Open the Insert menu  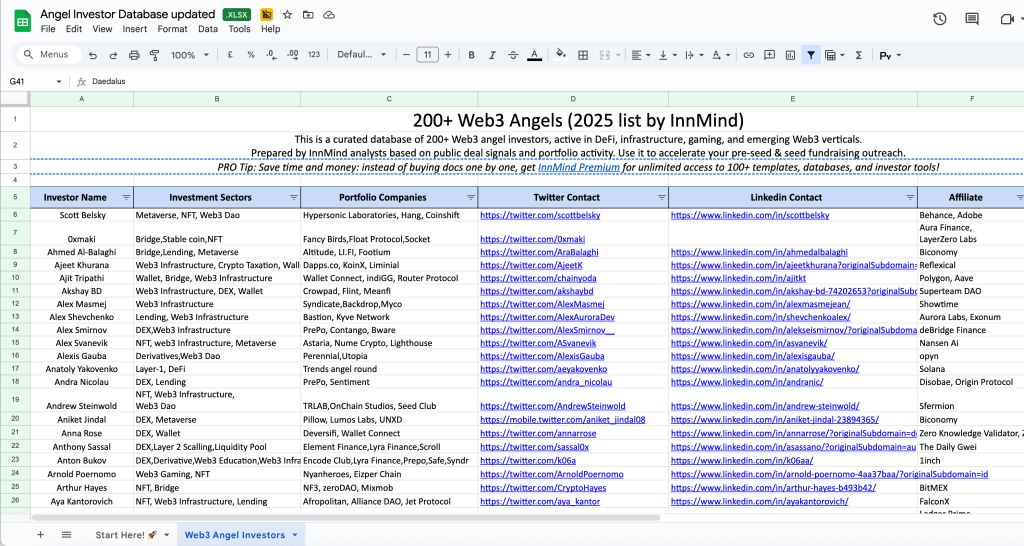[135, 29]
